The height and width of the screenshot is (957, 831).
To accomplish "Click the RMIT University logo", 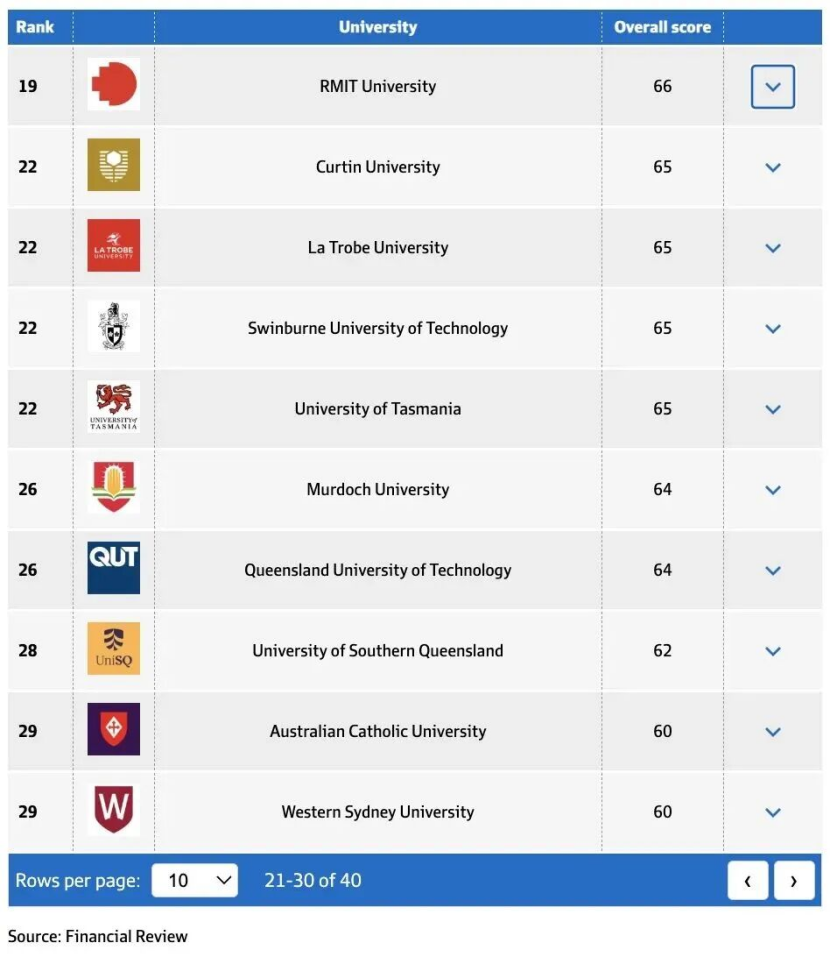I will click(x=113, y=85).
